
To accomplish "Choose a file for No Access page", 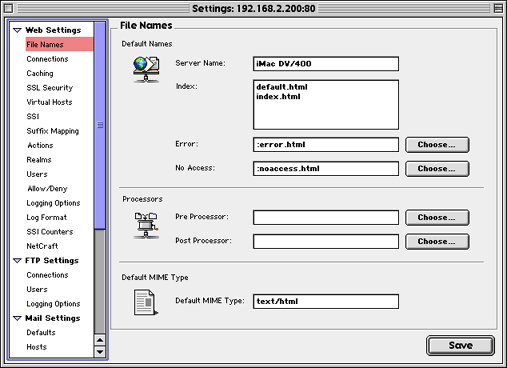I will coord(437,169).
